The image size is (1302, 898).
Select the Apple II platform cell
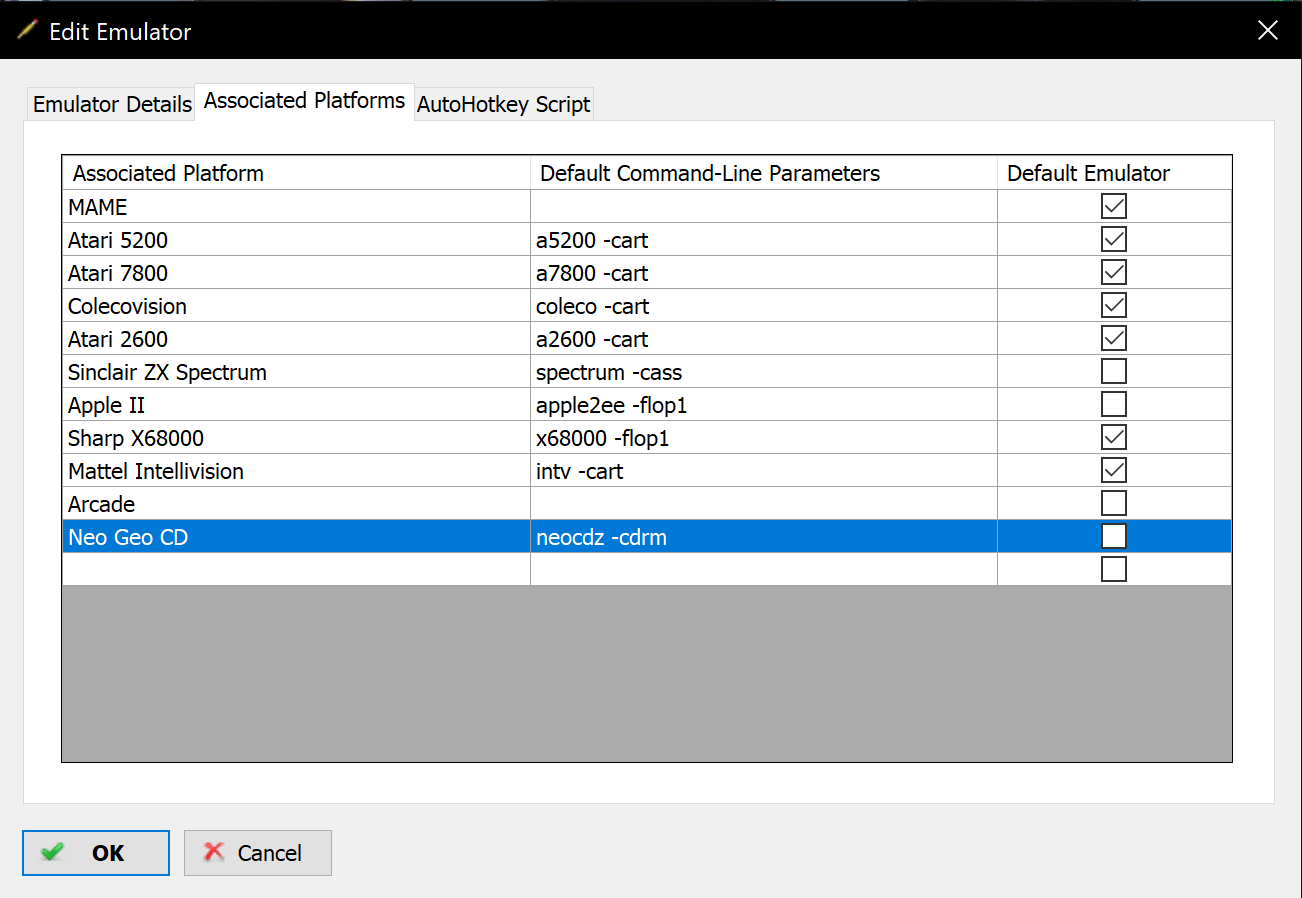pos(296,404)
